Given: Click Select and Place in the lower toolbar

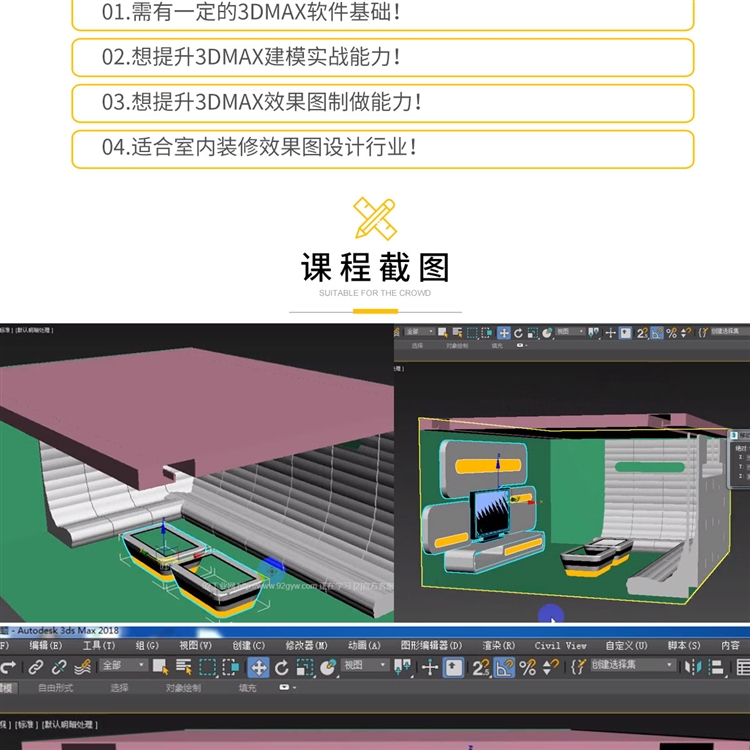Looking at the screenshot, I should point(328,667).
